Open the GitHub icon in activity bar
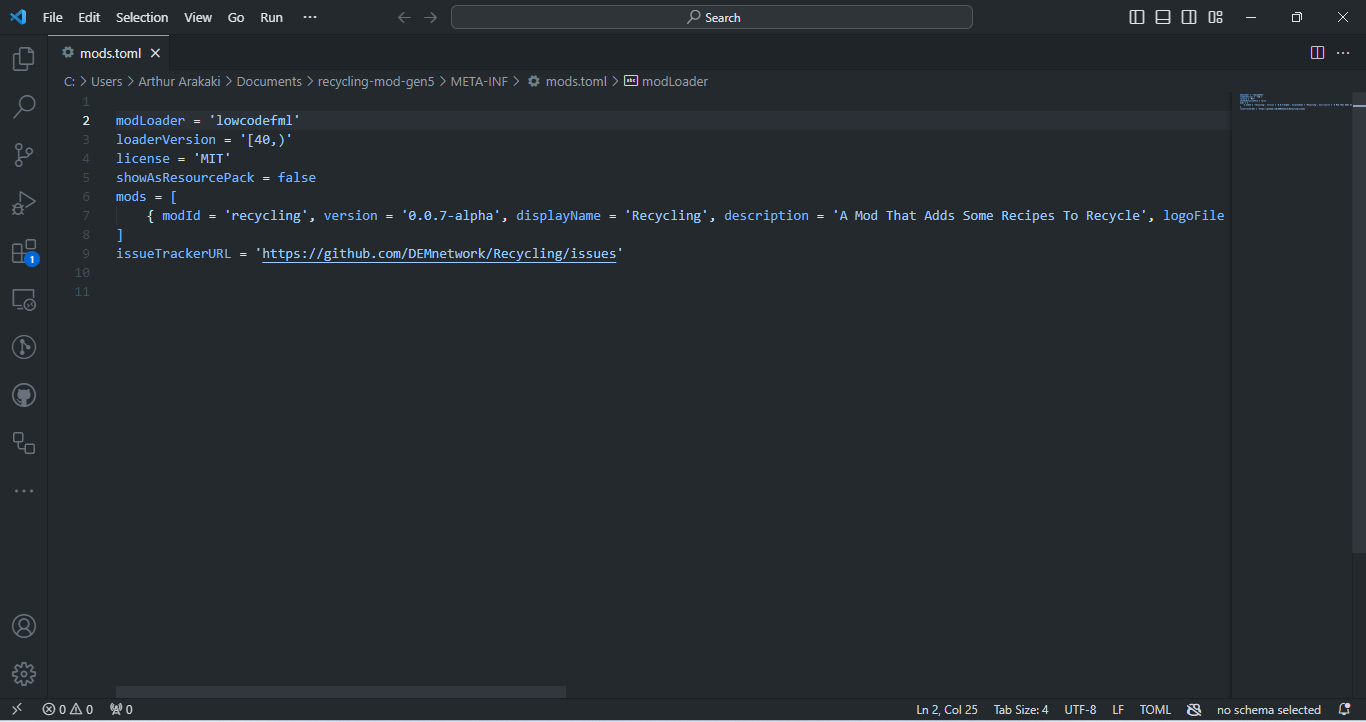This screenshot has width=1366, height=722. pos(24,395)
